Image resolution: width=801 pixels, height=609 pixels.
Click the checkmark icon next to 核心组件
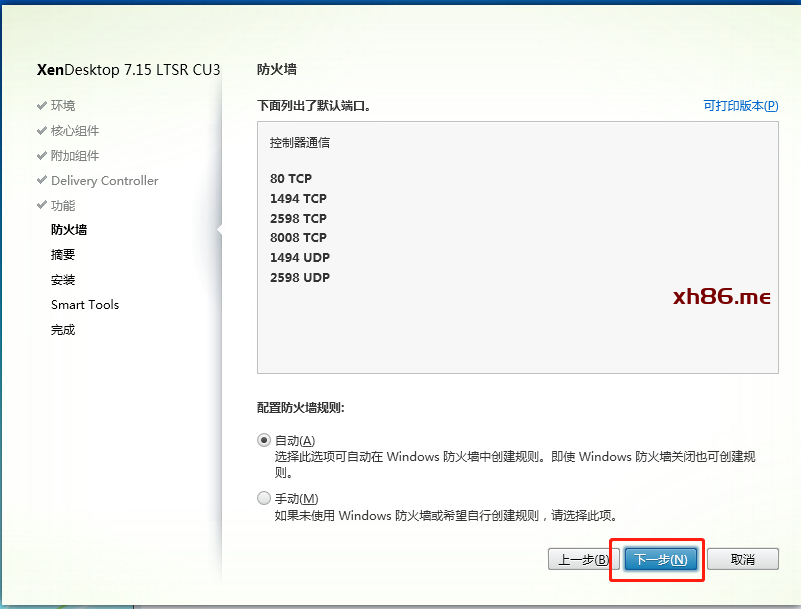pyautogui.click(x=41, y=130)
